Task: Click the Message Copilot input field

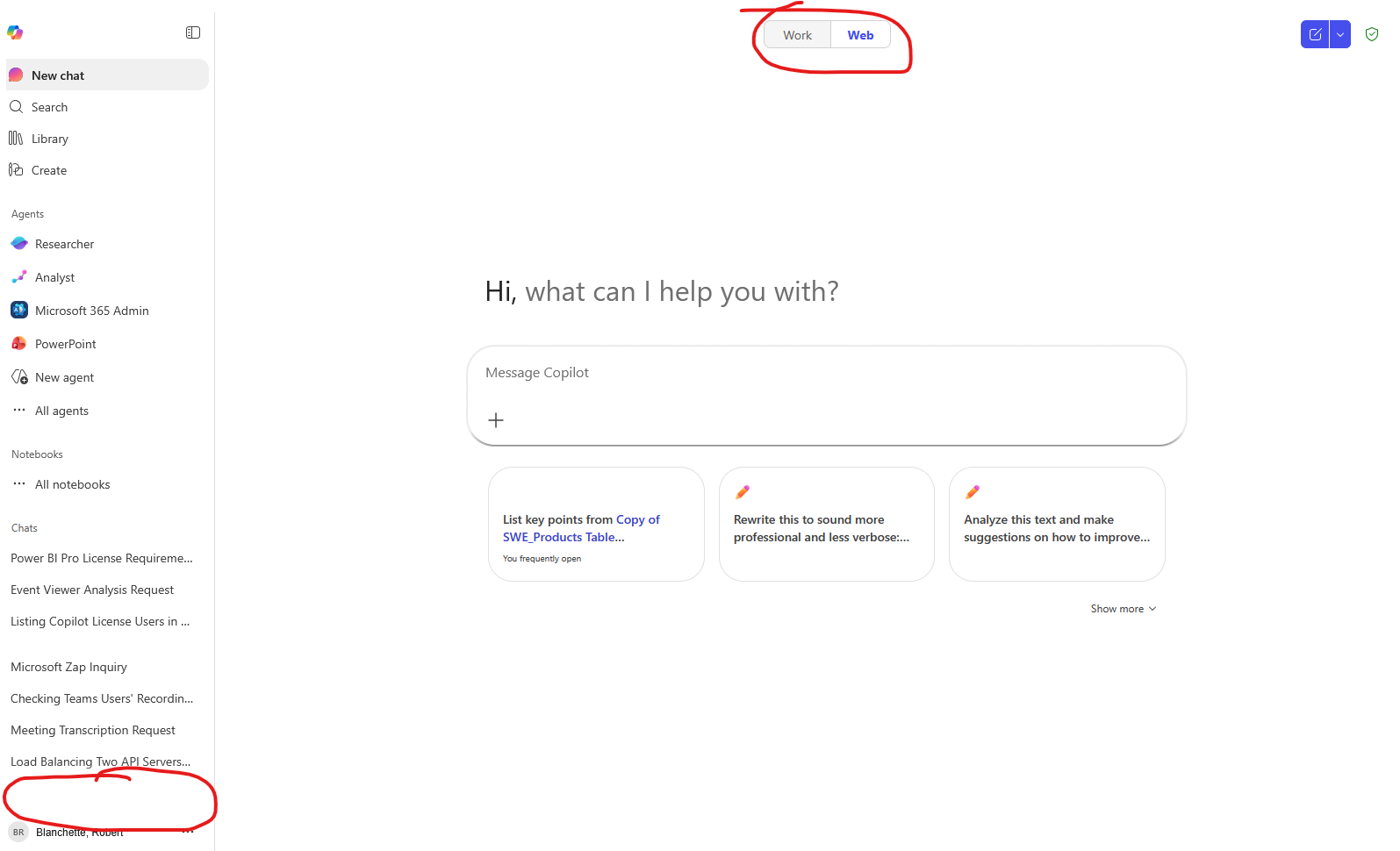Action: 825,373
